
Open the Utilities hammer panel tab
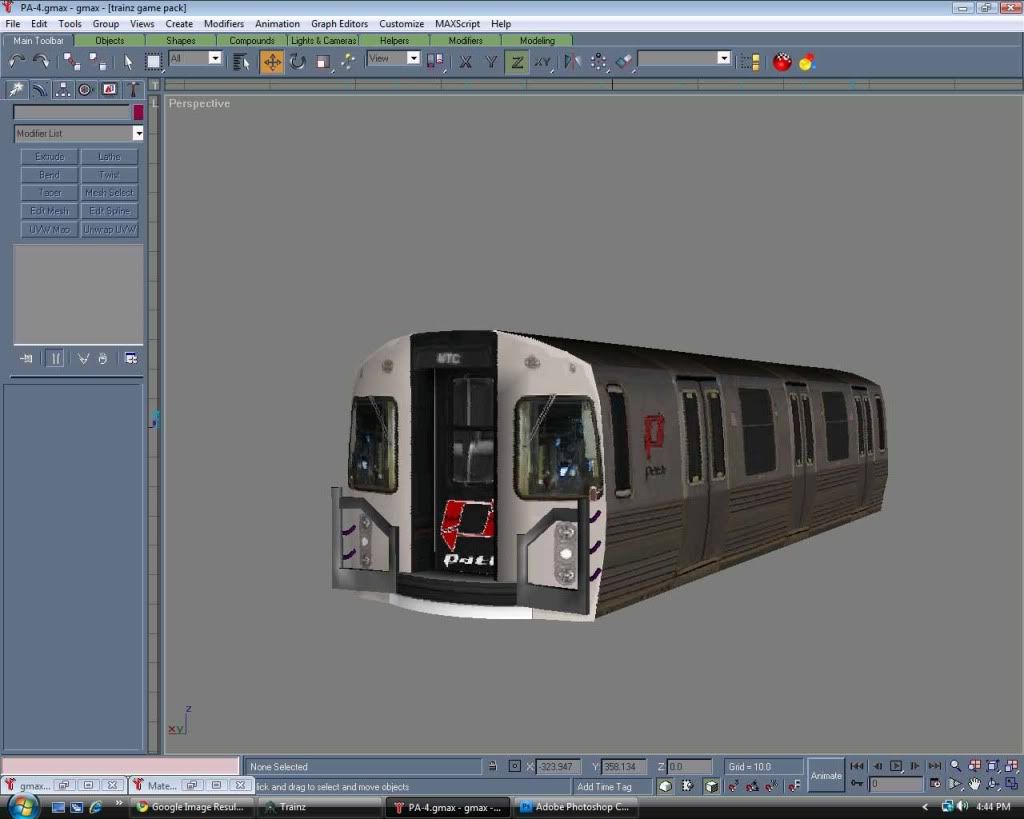(x=133, y=89)
